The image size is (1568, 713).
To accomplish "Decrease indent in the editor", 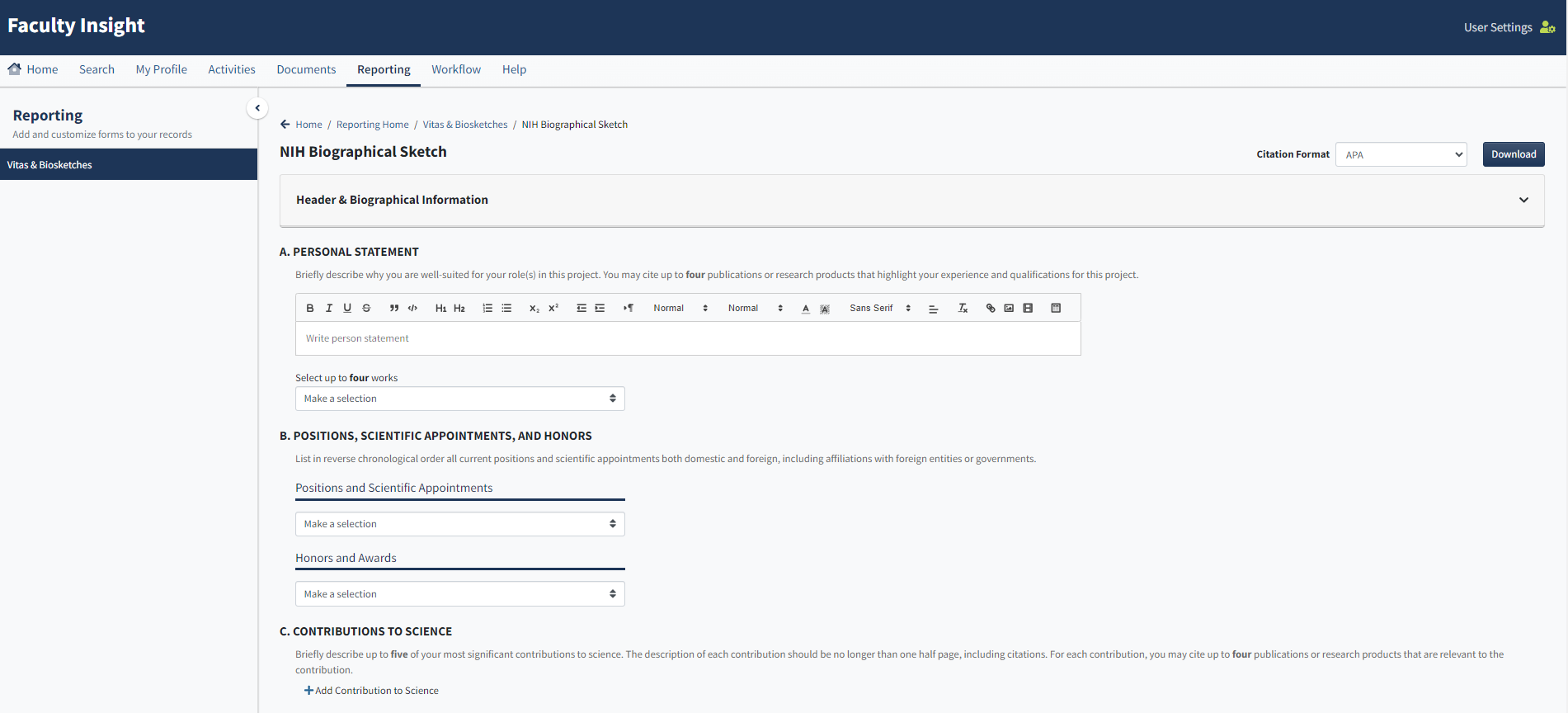I will [x=582, y=308].
